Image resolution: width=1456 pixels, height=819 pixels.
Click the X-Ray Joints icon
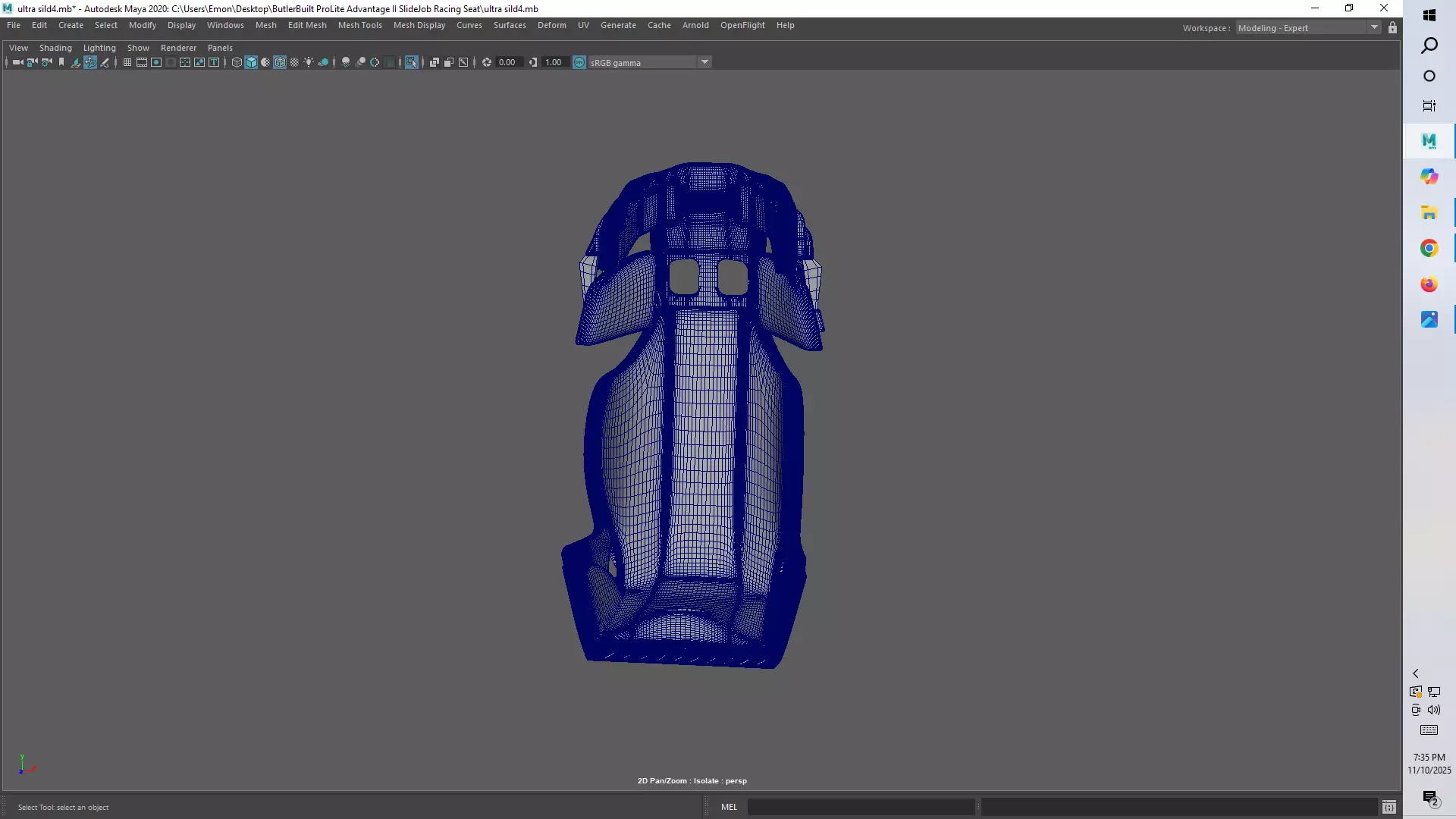click(463, 62)
